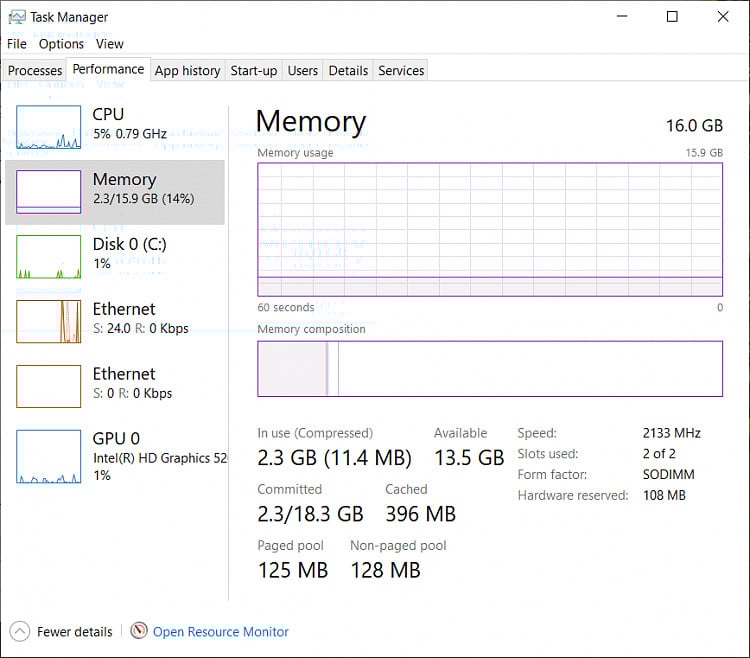Go to the Users tab

303,70
